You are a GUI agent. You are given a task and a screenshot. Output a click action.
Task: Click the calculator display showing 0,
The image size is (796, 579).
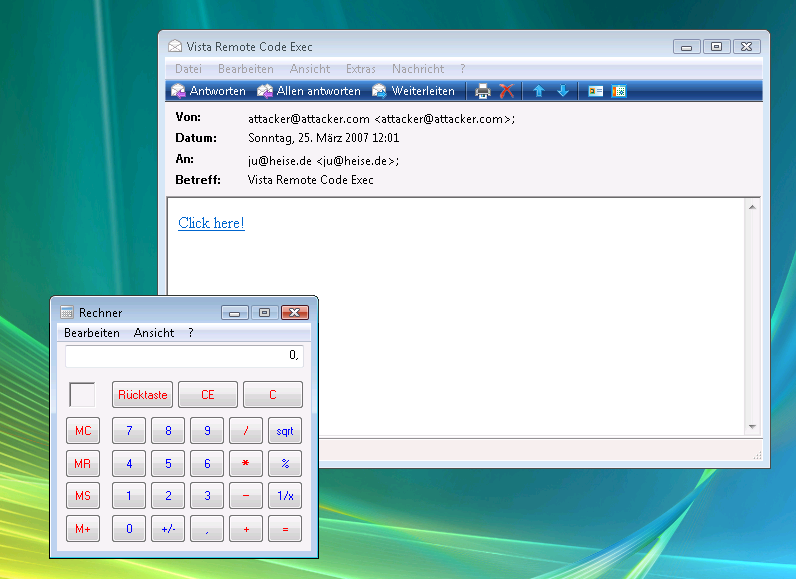click(x=184, y=355)
